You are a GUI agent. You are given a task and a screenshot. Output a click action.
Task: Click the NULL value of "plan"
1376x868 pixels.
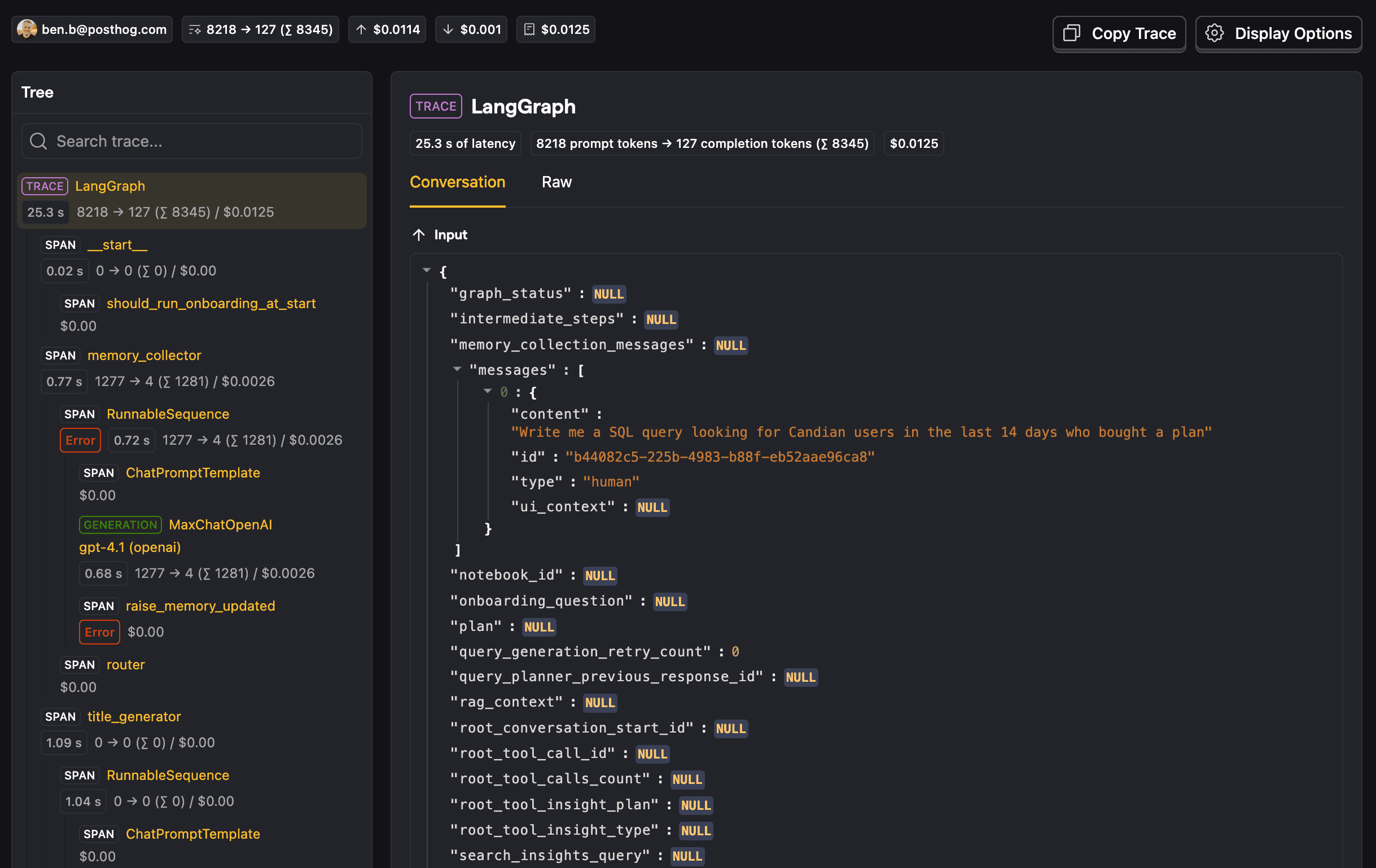[539, 627]
